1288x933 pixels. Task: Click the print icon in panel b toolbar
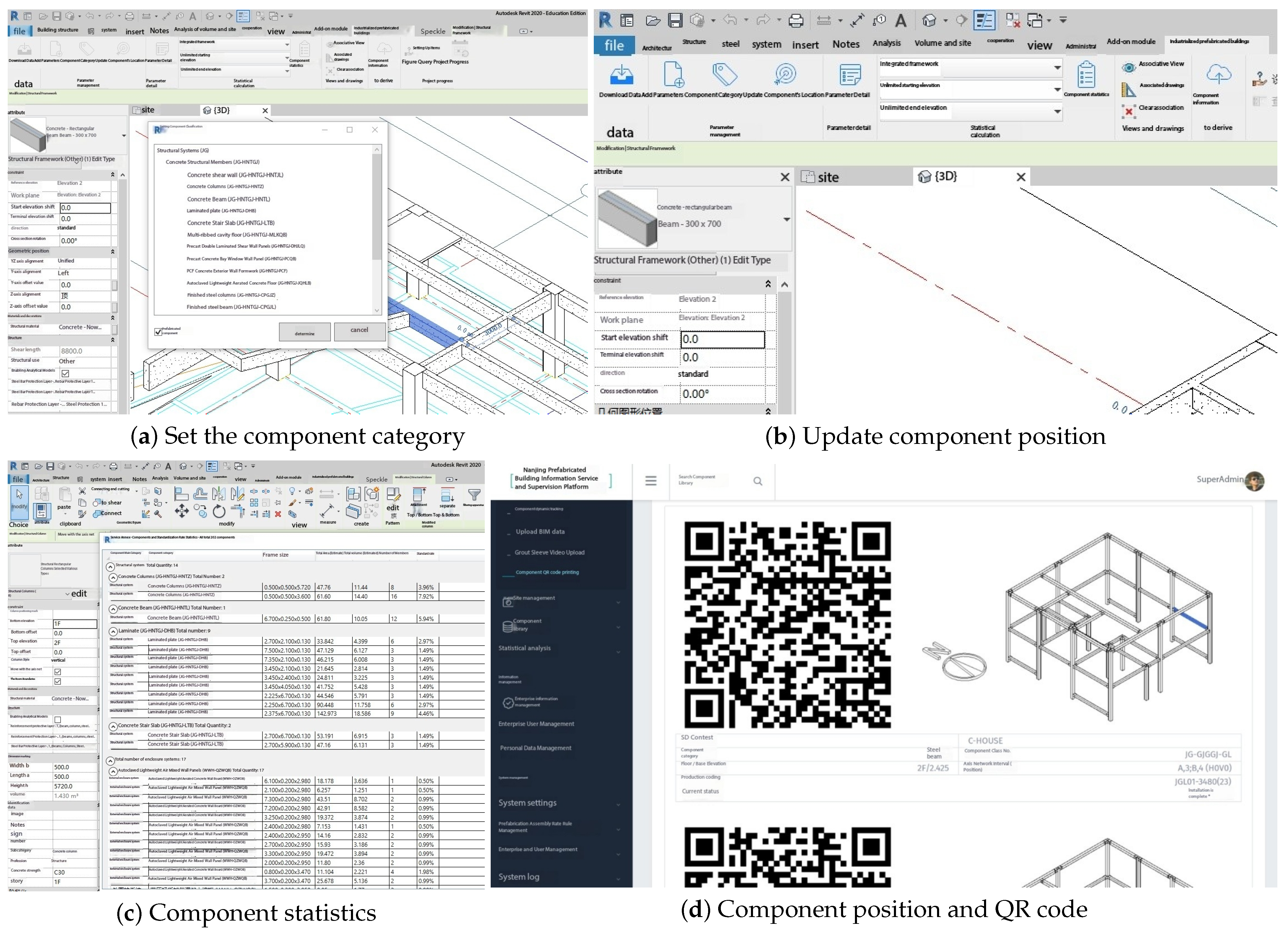(796, 21)
